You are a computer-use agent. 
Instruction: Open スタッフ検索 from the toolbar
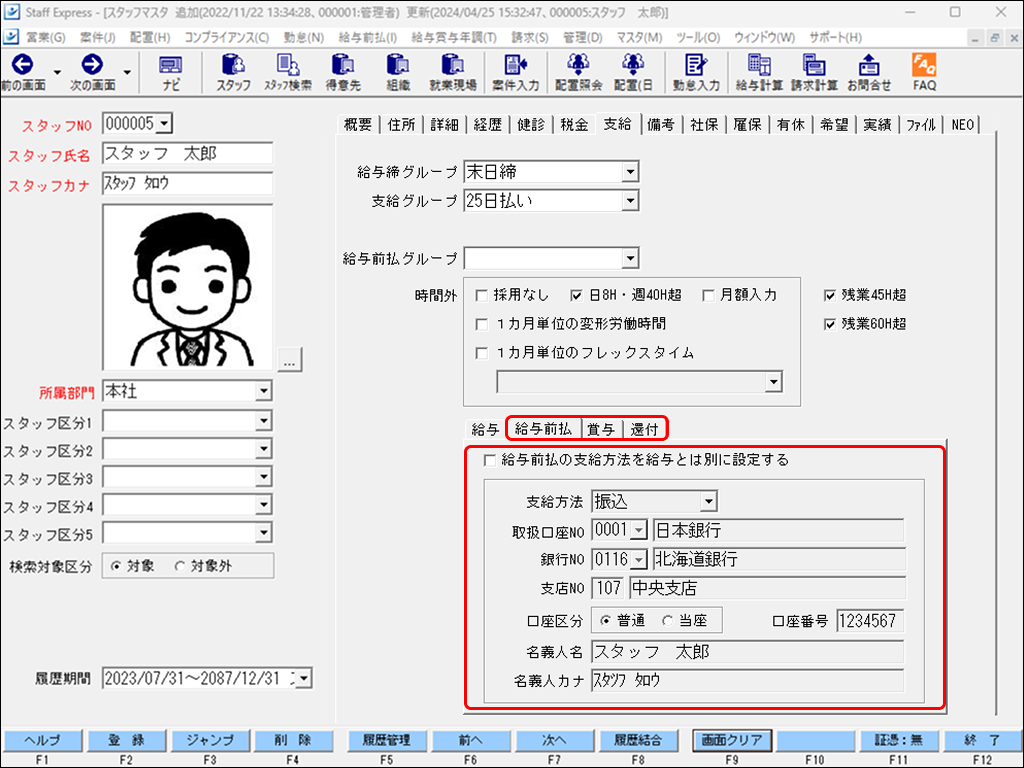point(288,73)
